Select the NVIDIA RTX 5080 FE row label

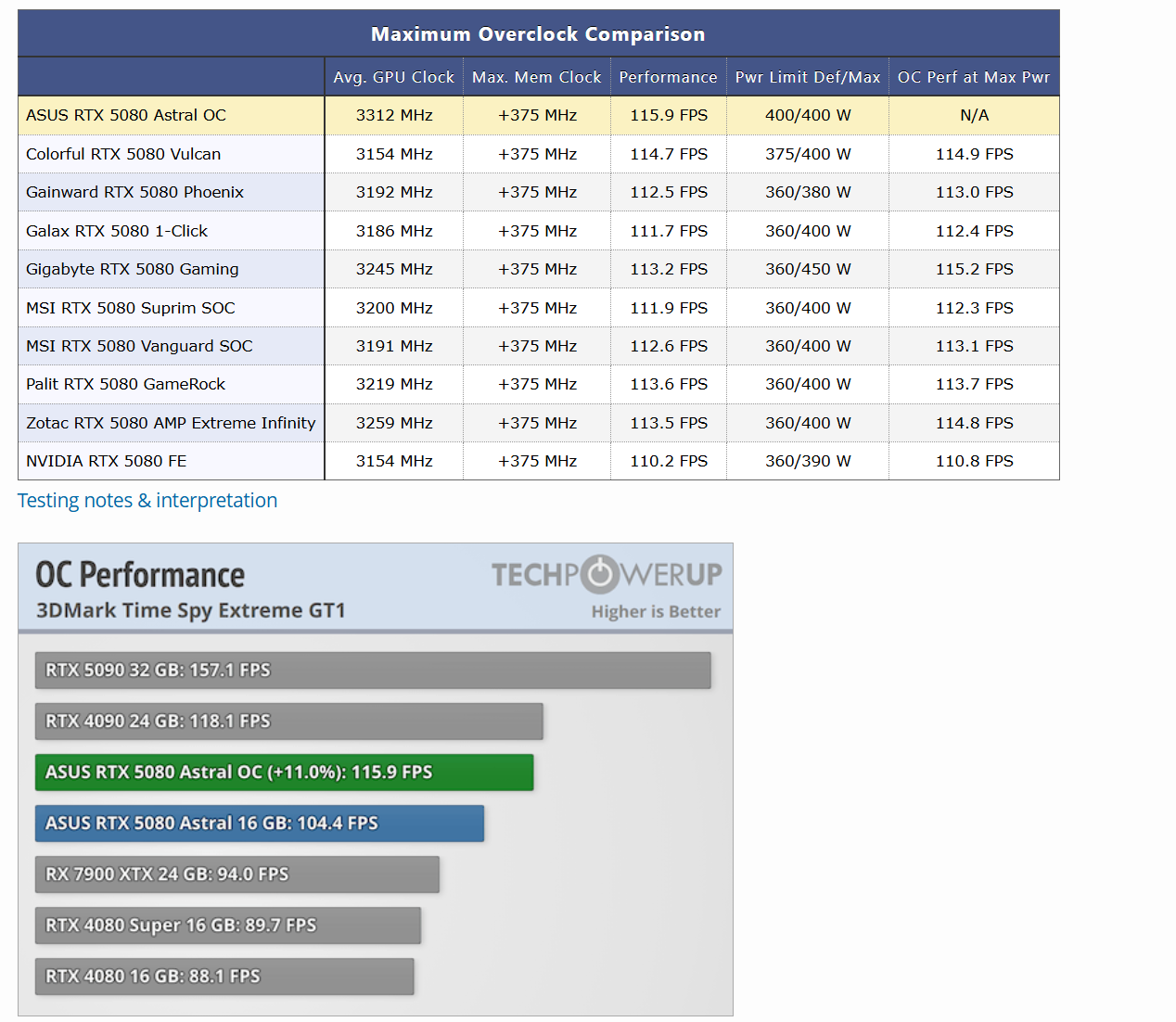(106, 461)
